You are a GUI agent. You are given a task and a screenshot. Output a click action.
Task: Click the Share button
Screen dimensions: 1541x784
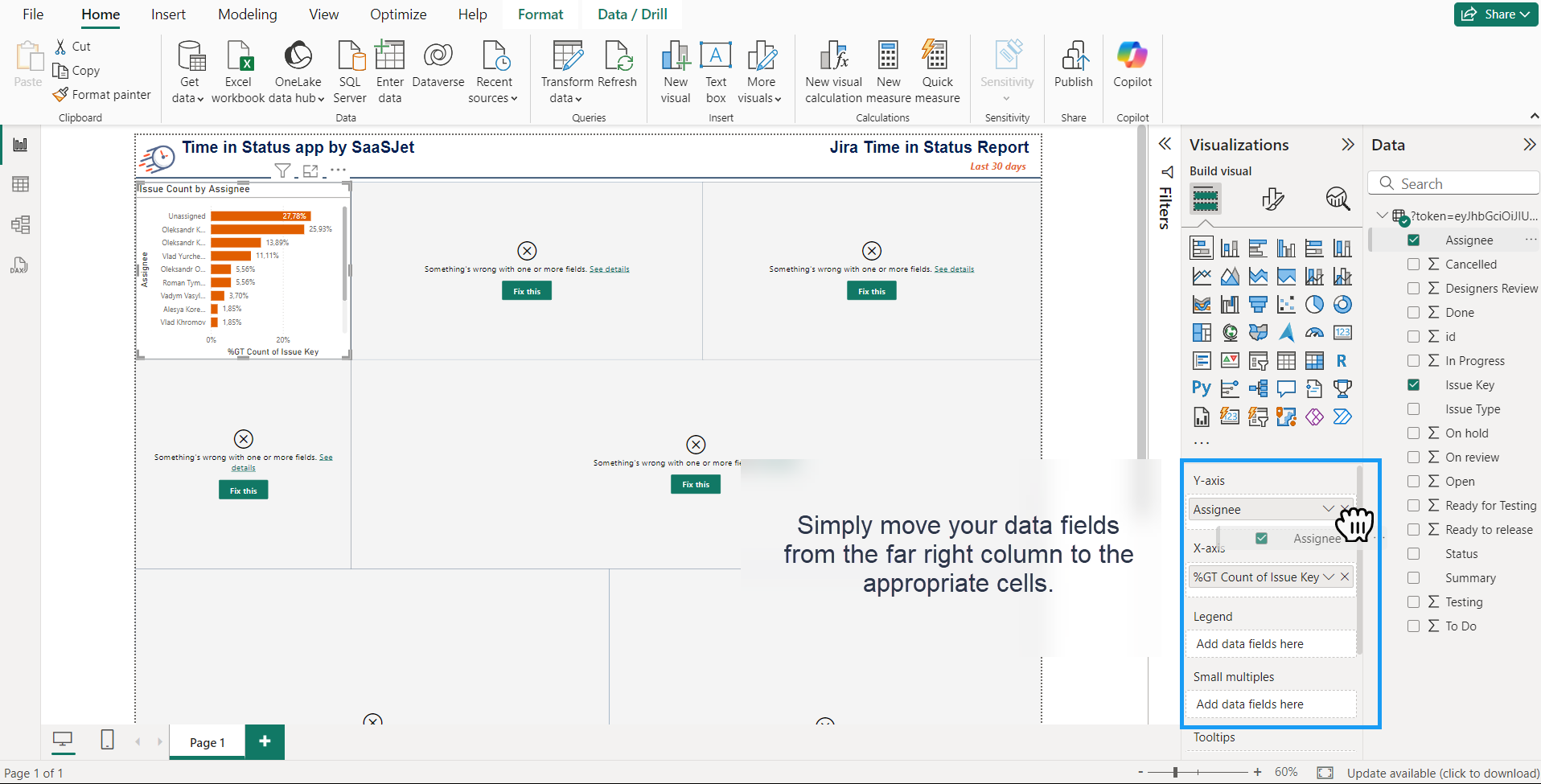point(1495,14)
